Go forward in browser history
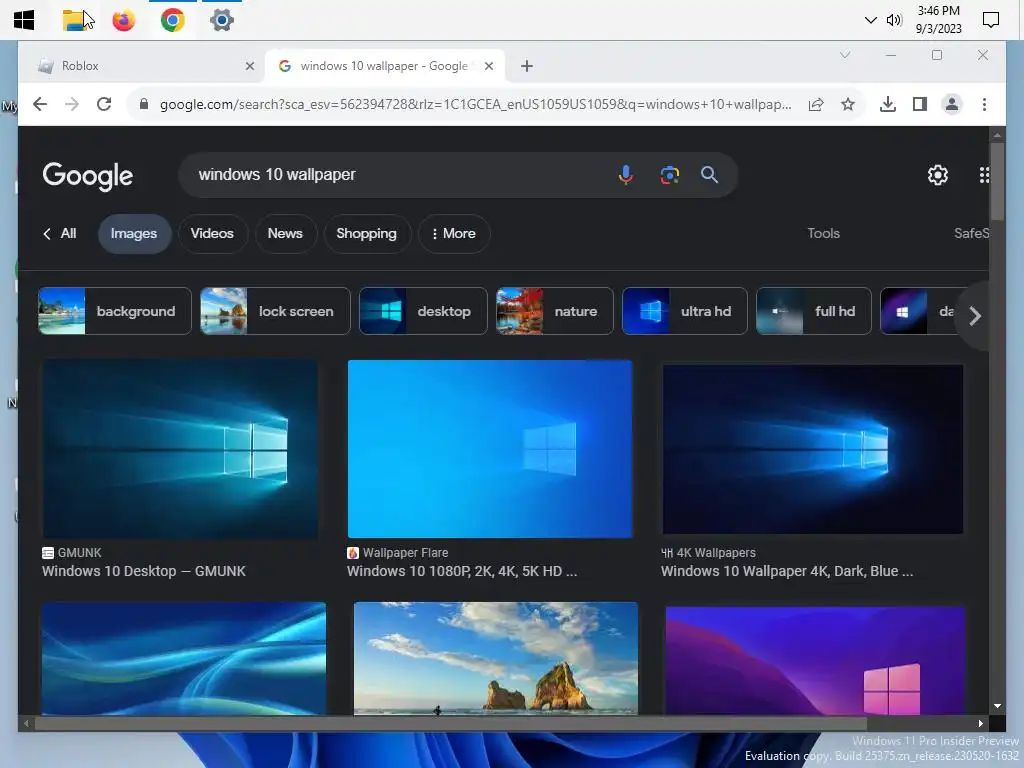Image resolution: width=1024 pixels, height=768 pixels. pyautogui.click(x=72, y=104)
